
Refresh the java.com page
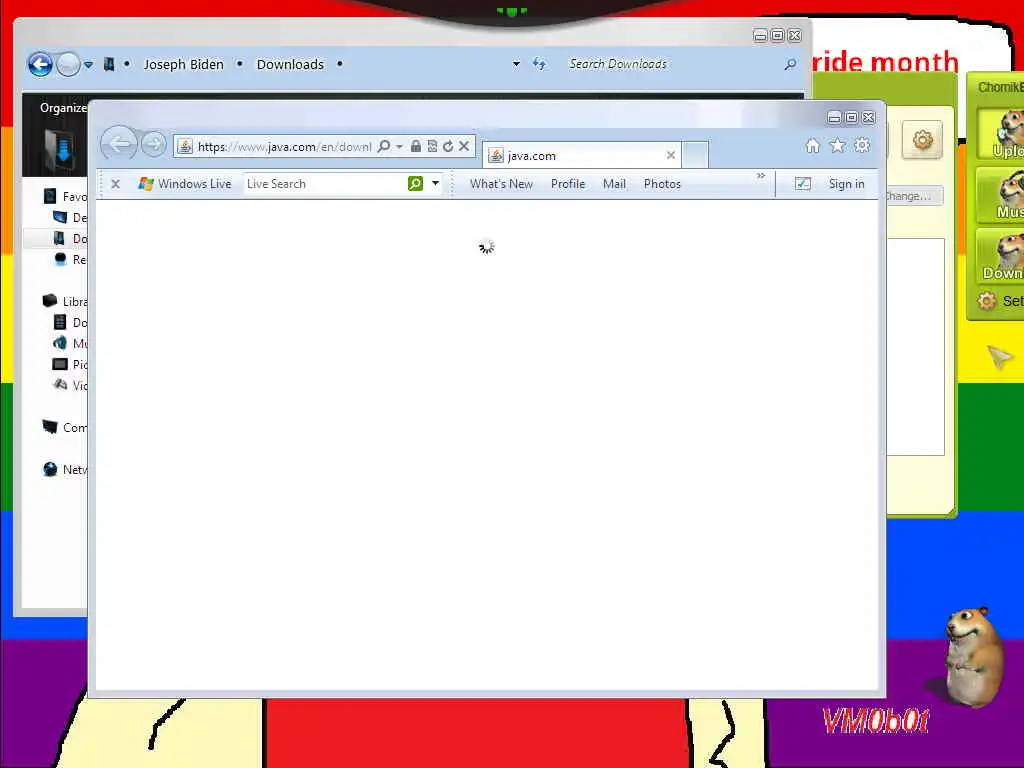tap(447, 146)
